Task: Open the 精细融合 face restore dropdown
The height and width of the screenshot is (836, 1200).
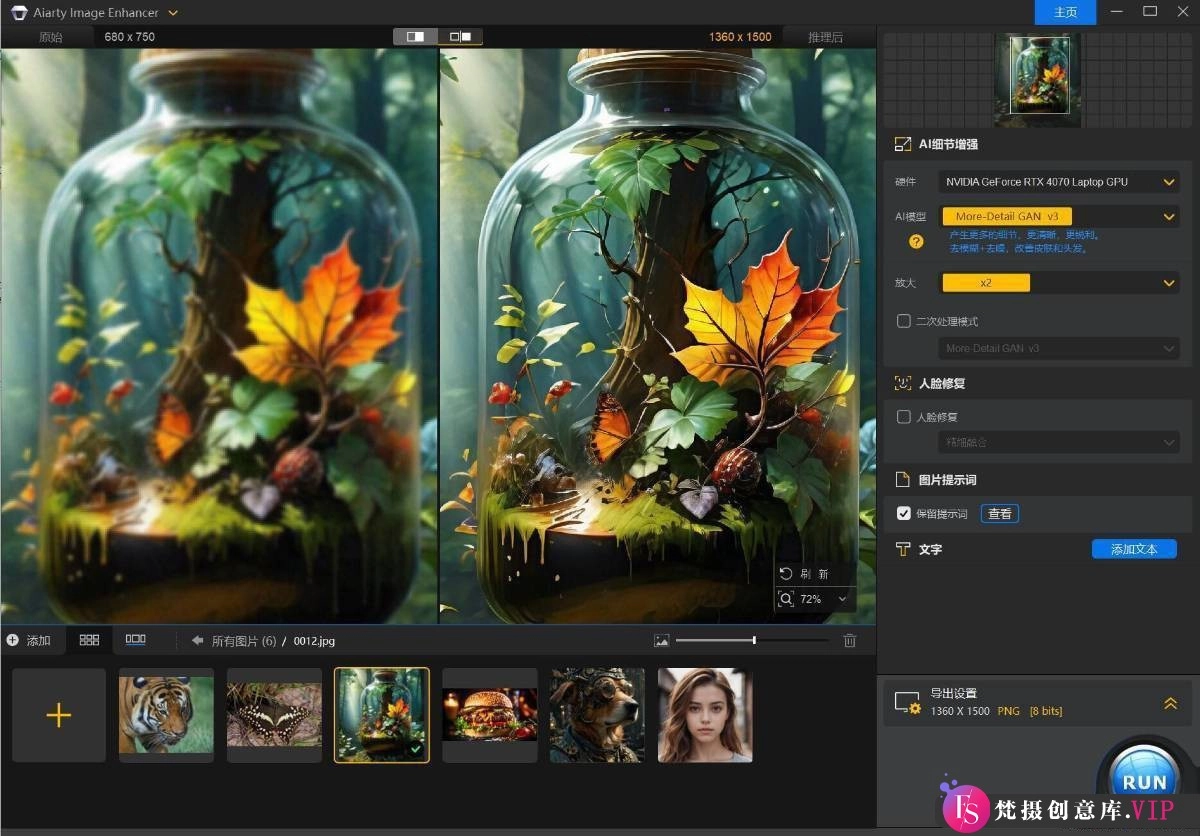Action: pyautogui.click(x=1060, y=442)
